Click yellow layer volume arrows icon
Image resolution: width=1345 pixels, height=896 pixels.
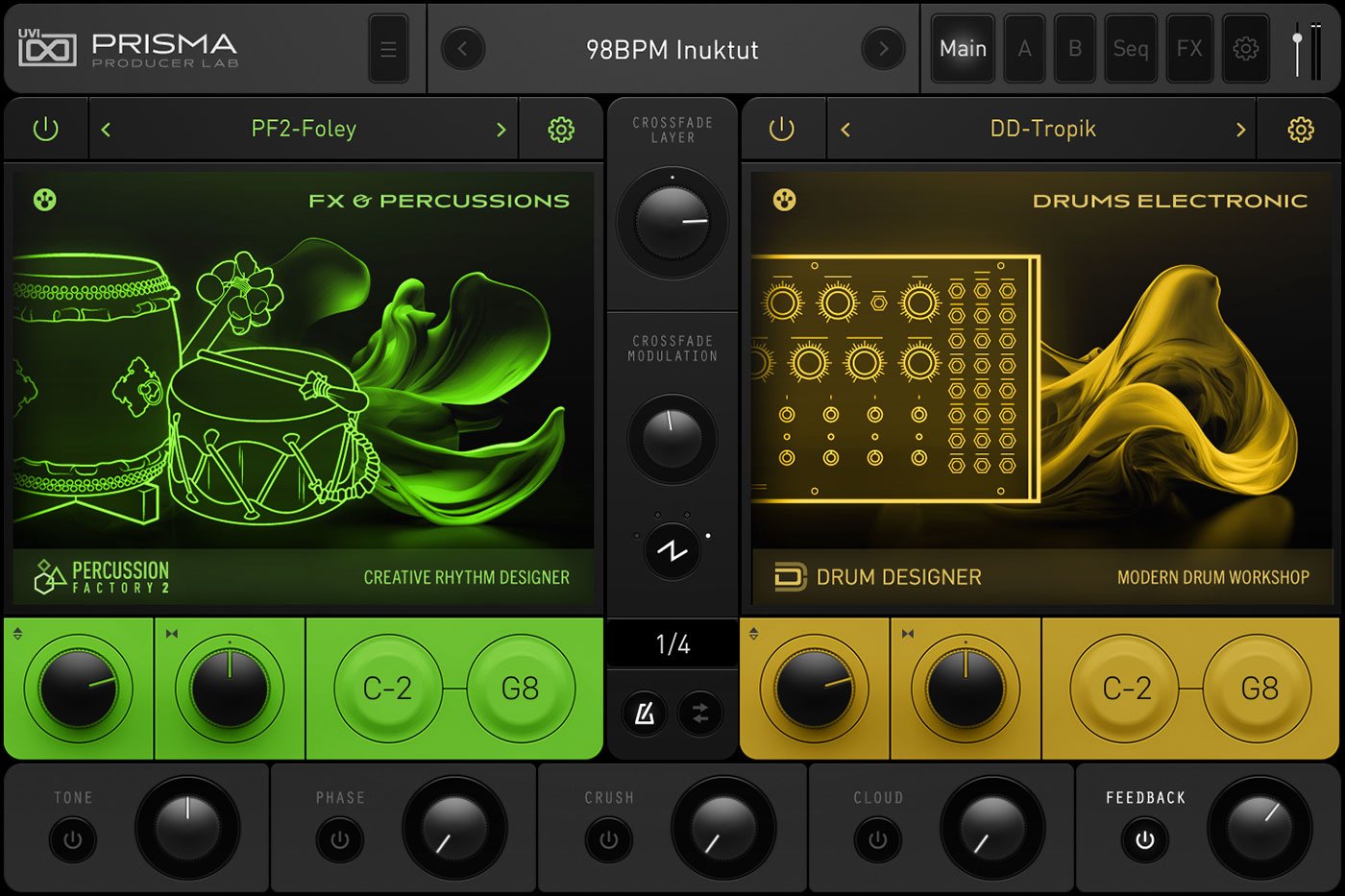[753, 634]
